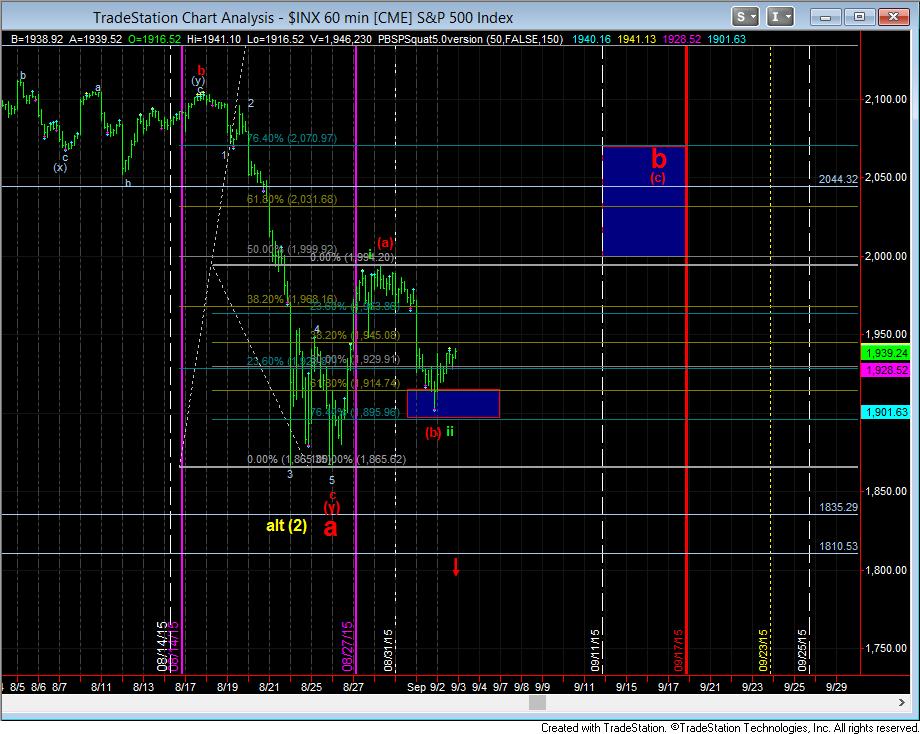Select the small blue support box
Screen dimensions: 920x734
[453, 403]
